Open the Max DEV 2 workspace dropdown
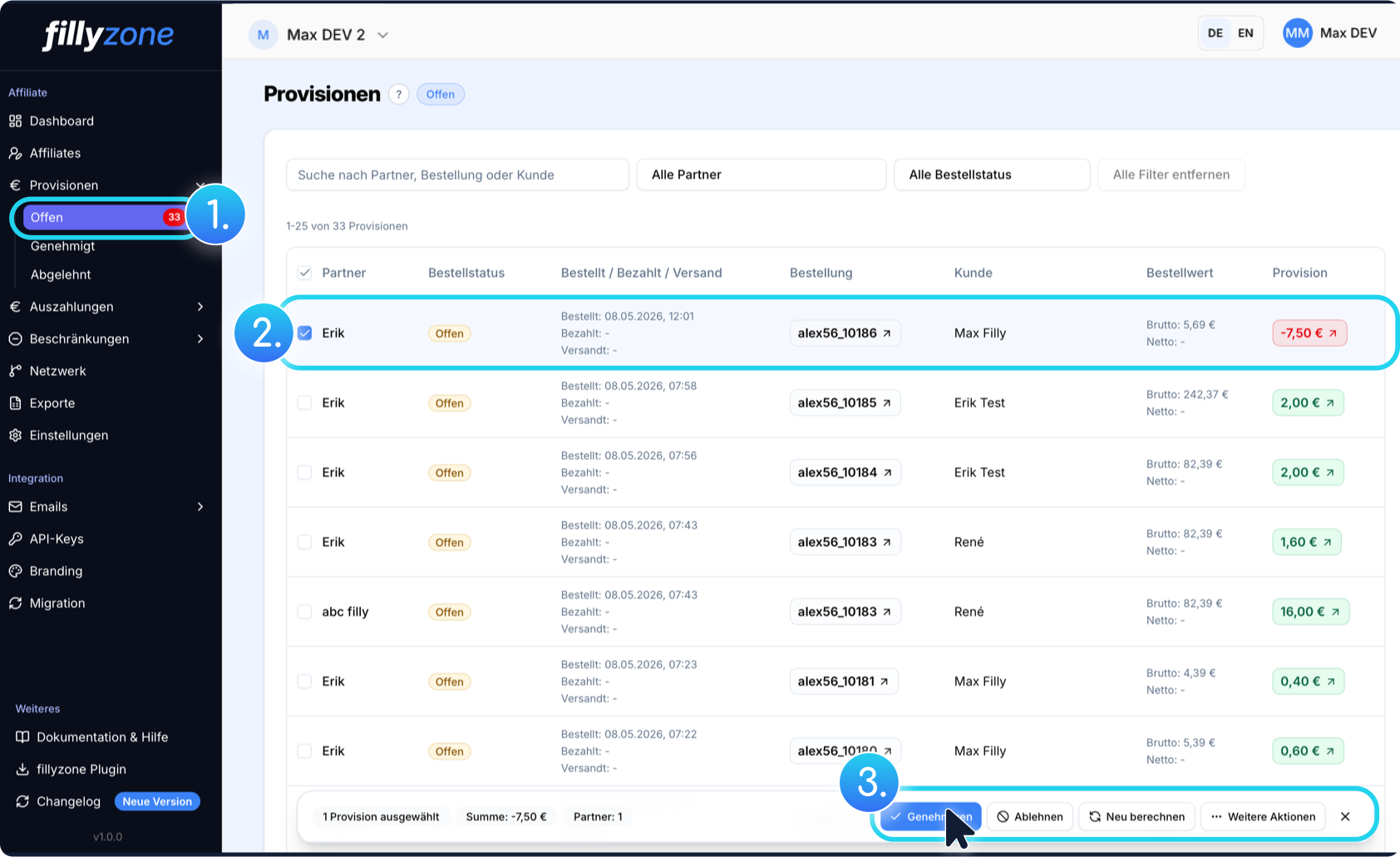1400x857 pixels. point(319,35)
